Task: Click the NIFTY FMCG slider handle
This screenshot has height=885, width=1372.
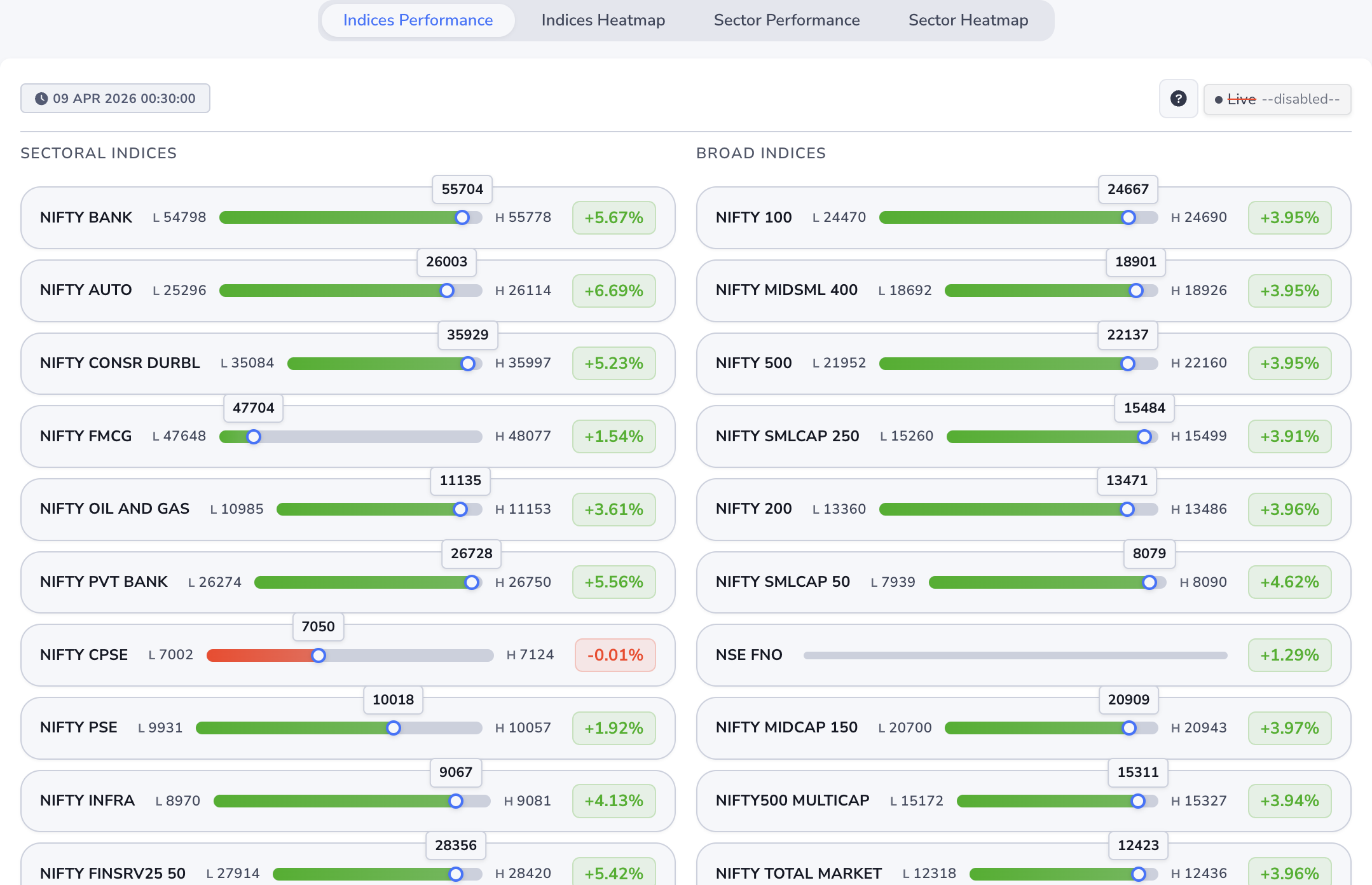Action: (x=254, y=437)
